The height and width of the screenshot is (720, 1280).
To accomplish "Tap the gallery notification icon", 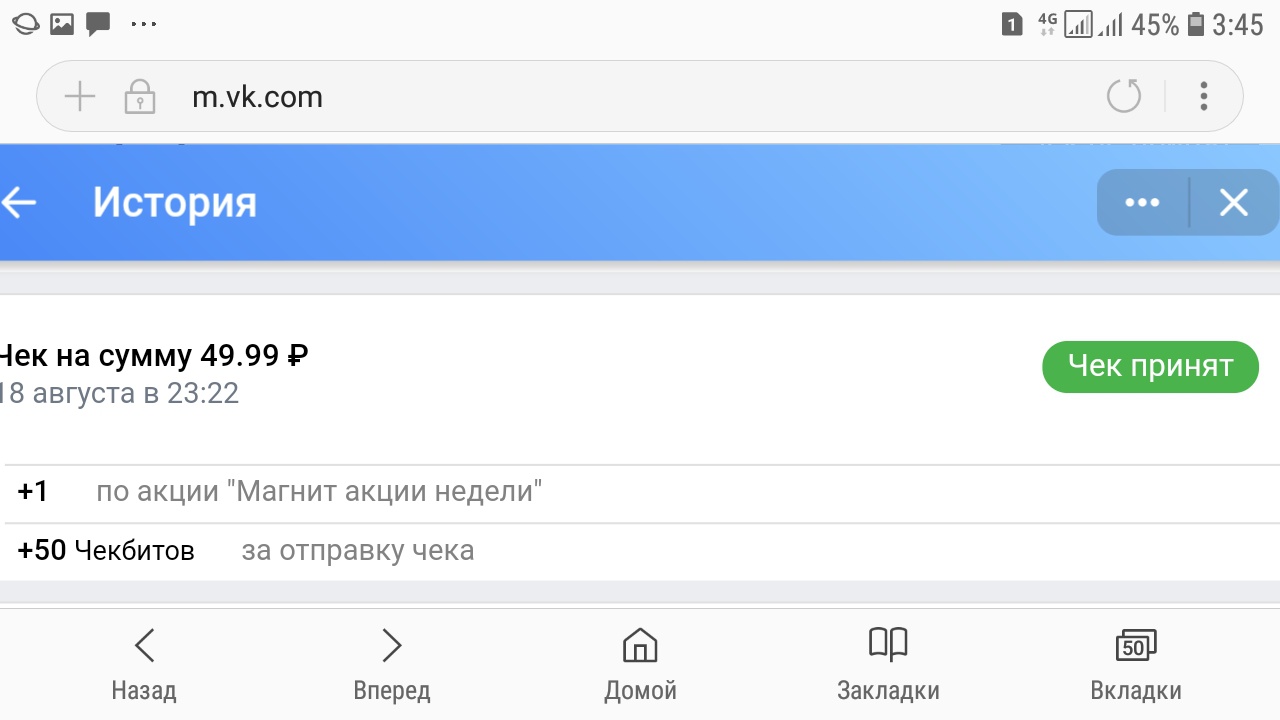I will click(62, 24).
